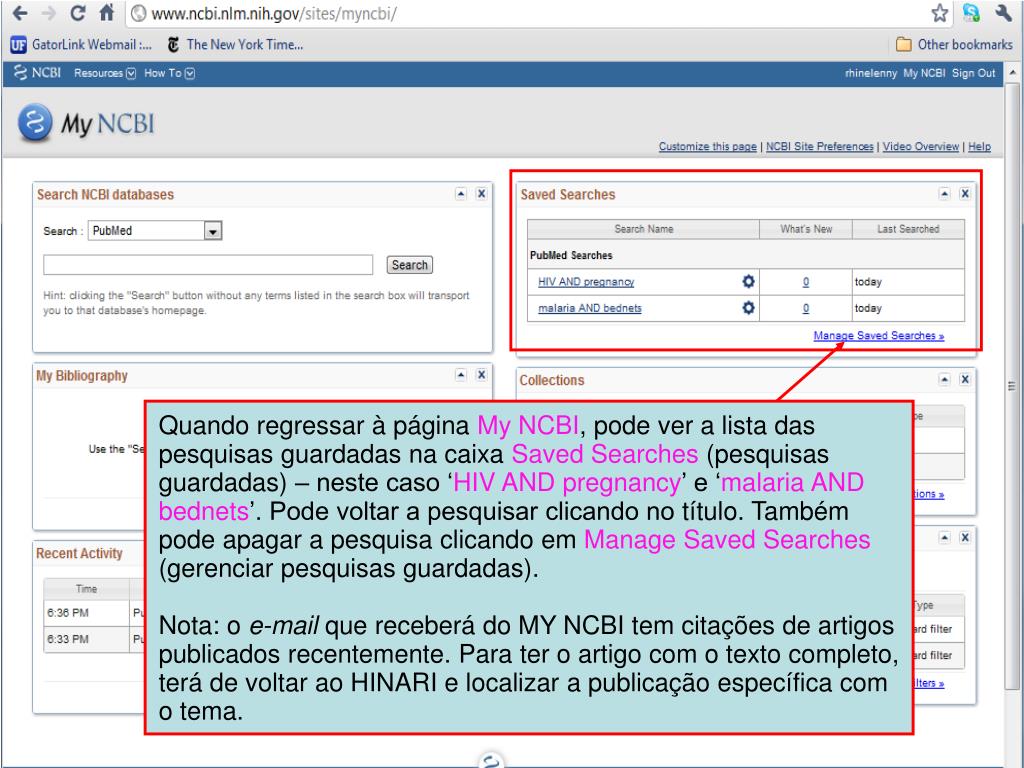Open GatorLink Webmail bookmark
This screenshot has height=768, width=1024.
[x=81, y=44]
